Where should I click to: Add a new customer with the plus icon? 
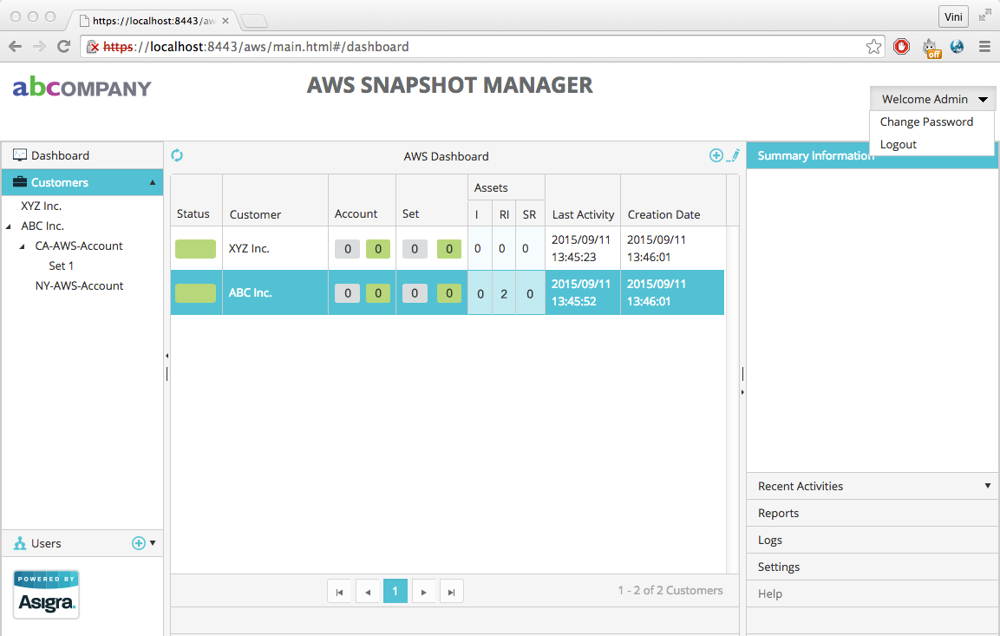point(715,155)
